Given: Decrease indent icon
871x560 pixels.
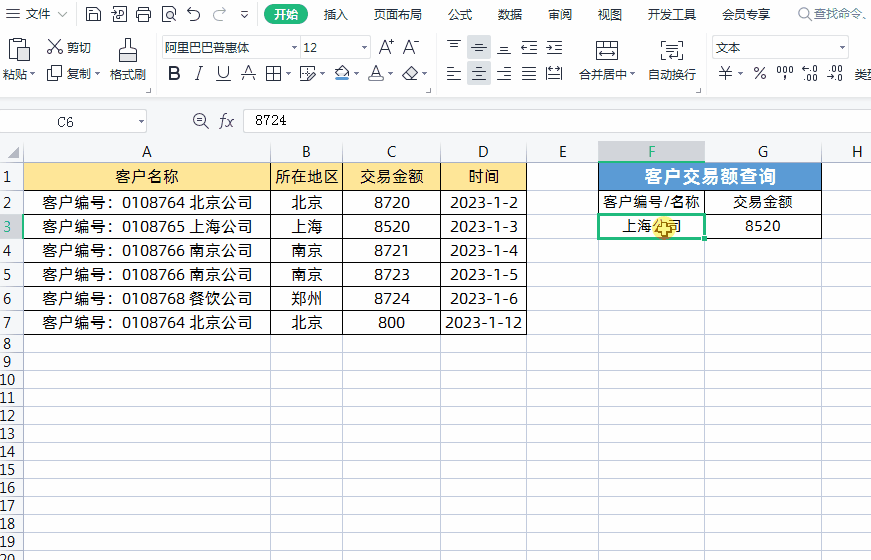Looking at the screenshot, I should pyautogui.click(x=529, y=48).
